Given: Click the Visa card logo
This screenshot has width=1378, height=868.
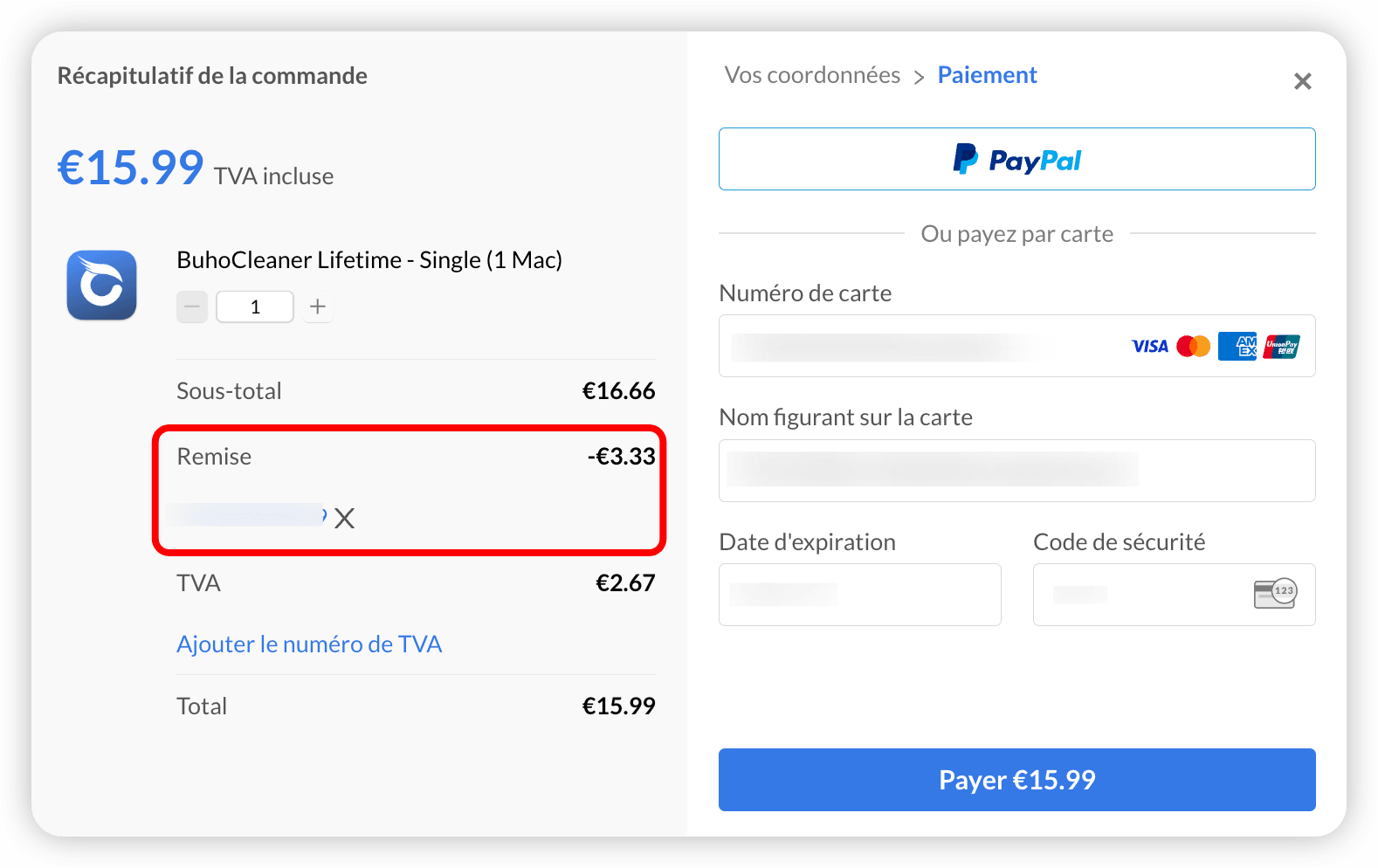Looking at the screenshot, I should [x=1150, y=347].
